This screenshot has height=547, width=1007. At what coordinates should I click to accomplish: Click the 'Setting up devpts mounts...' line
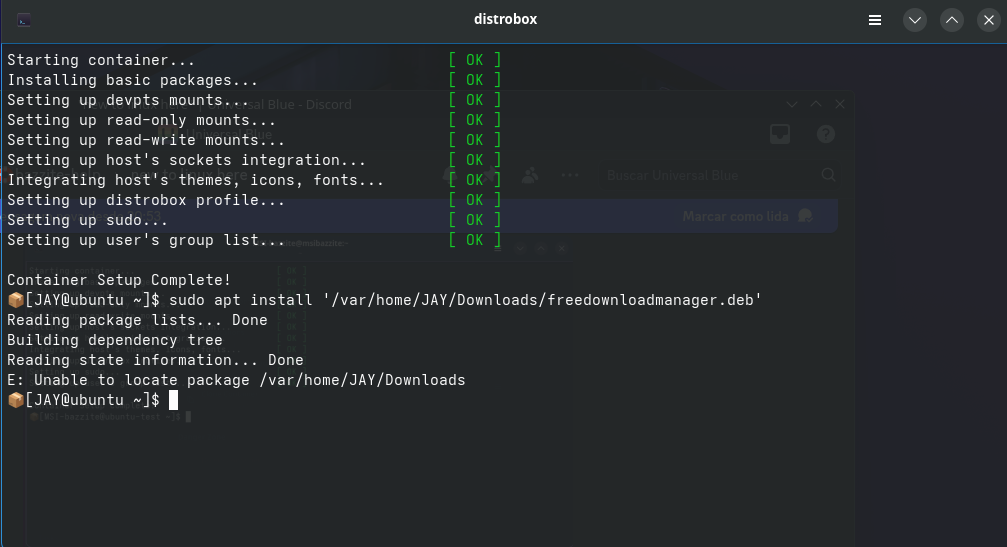(x=128, y=100)
